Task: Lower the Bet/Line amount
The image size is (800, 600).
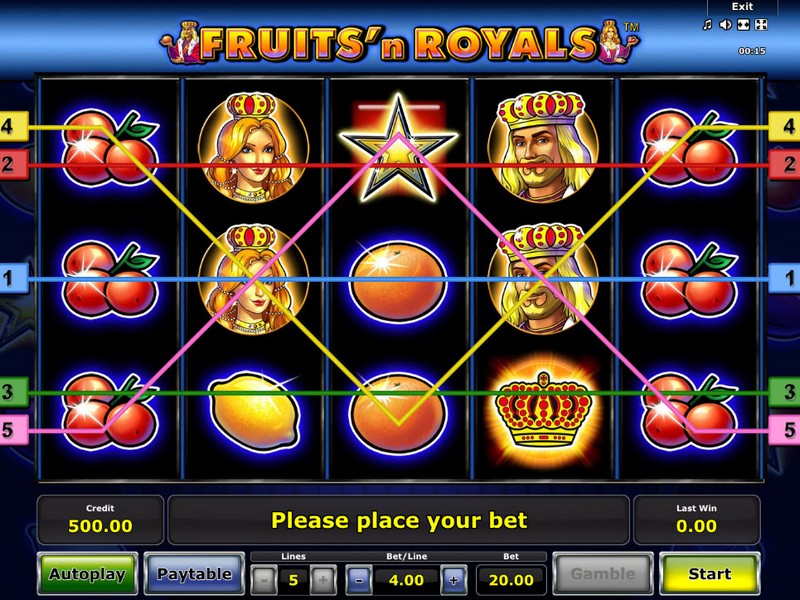Action: (x=359, y=580)
